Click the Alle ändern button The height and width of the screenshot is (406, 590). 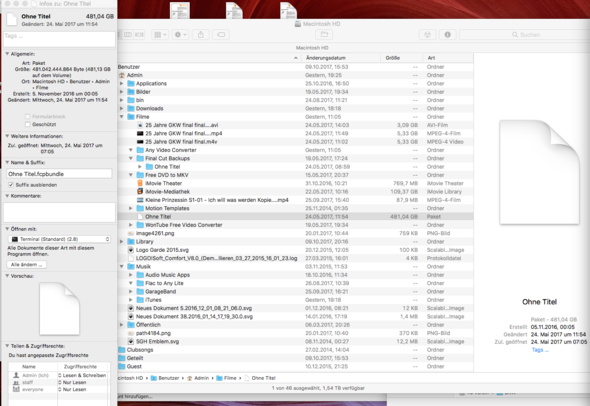pyautogui.click(x=26, y=265)
